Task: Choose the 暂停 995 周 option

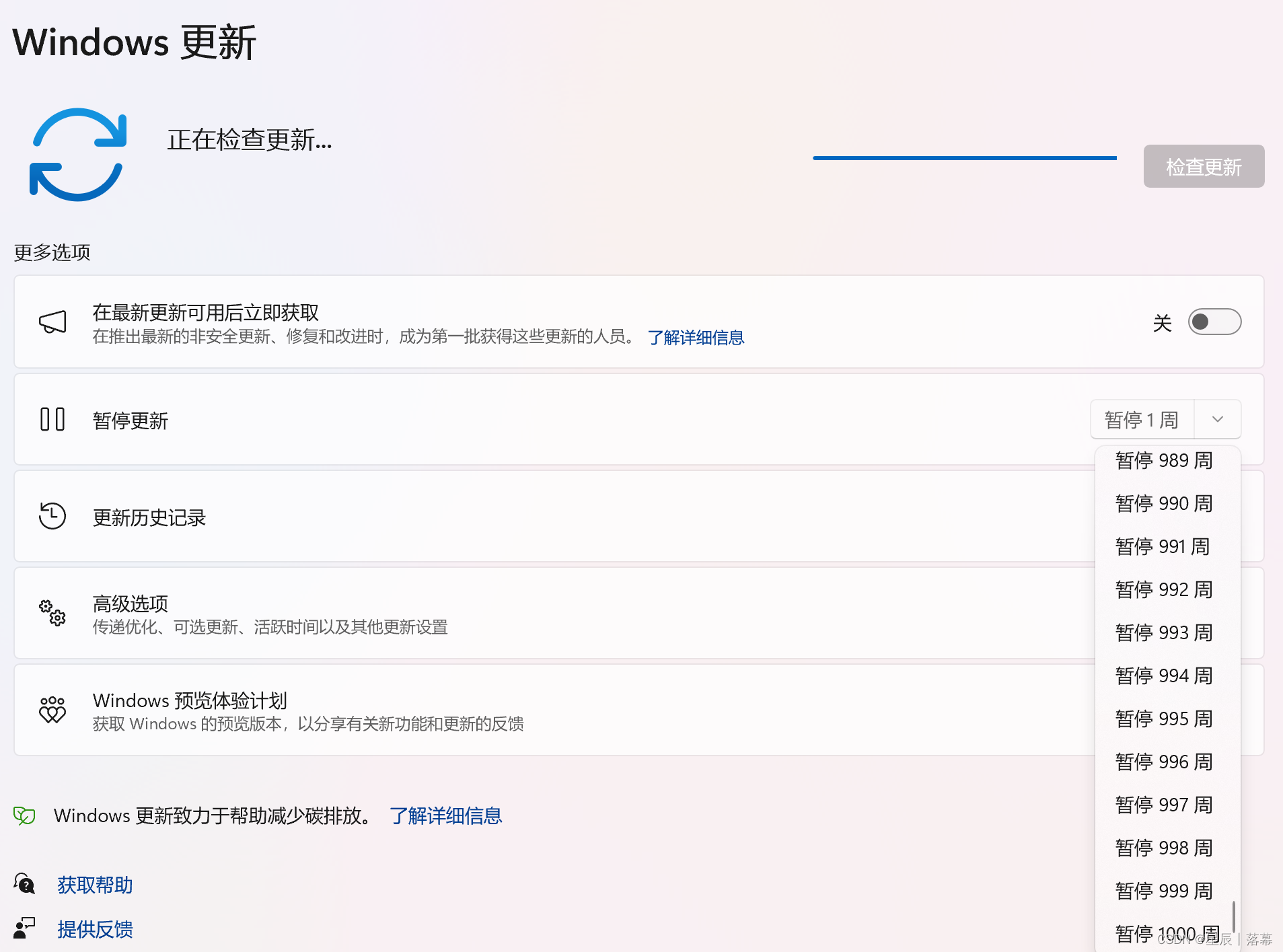Action: pyautogui.click(x=1164, y=719)
